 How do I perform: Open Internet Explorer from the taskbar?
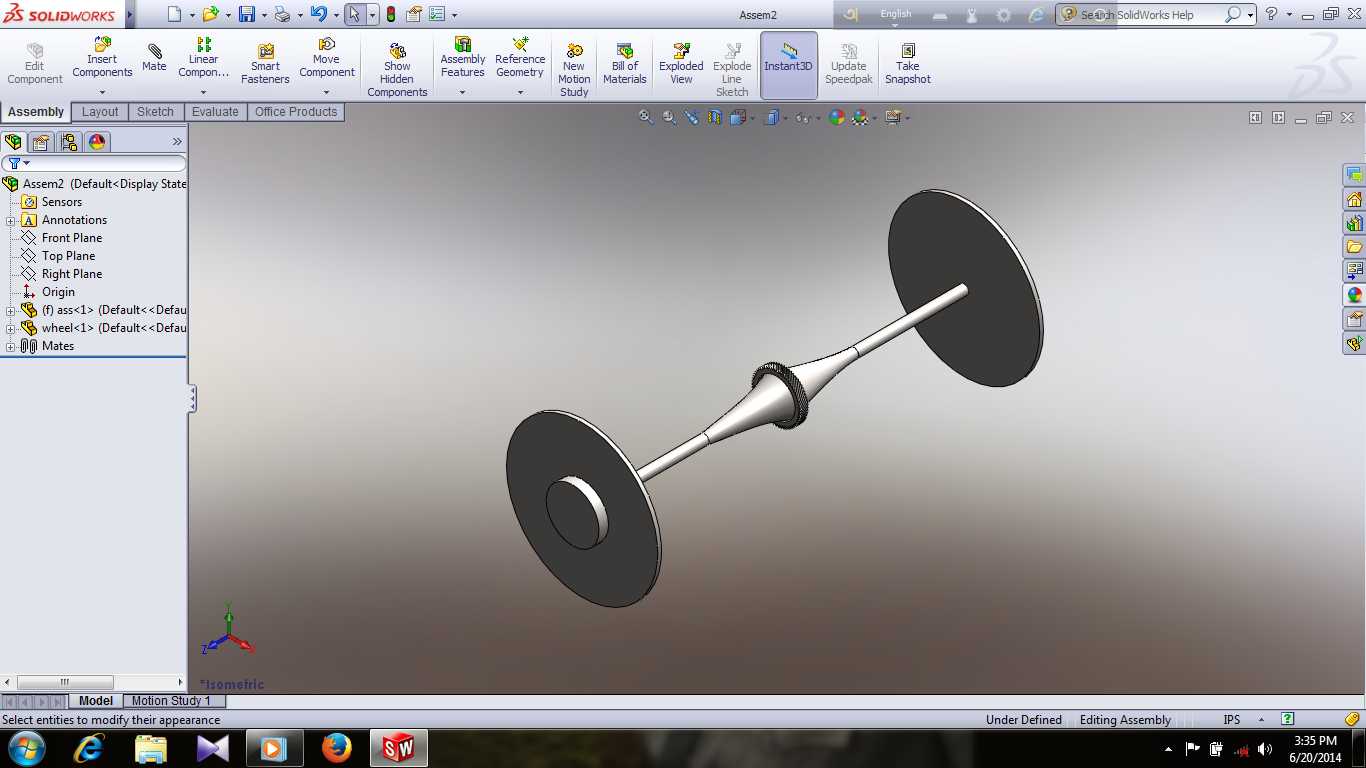click(90, 748)
